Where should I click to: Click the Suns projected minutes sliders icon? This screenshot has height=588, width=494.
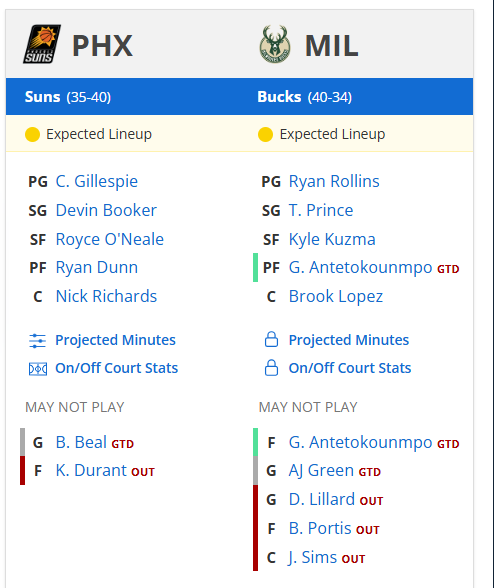[38, 340]
